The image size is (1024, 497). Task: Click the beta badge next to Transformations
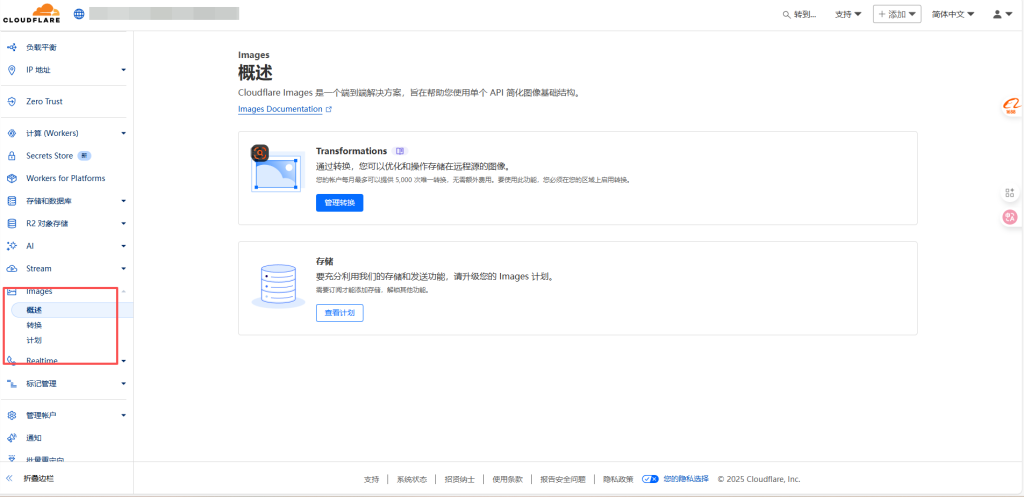coord(400,151)
